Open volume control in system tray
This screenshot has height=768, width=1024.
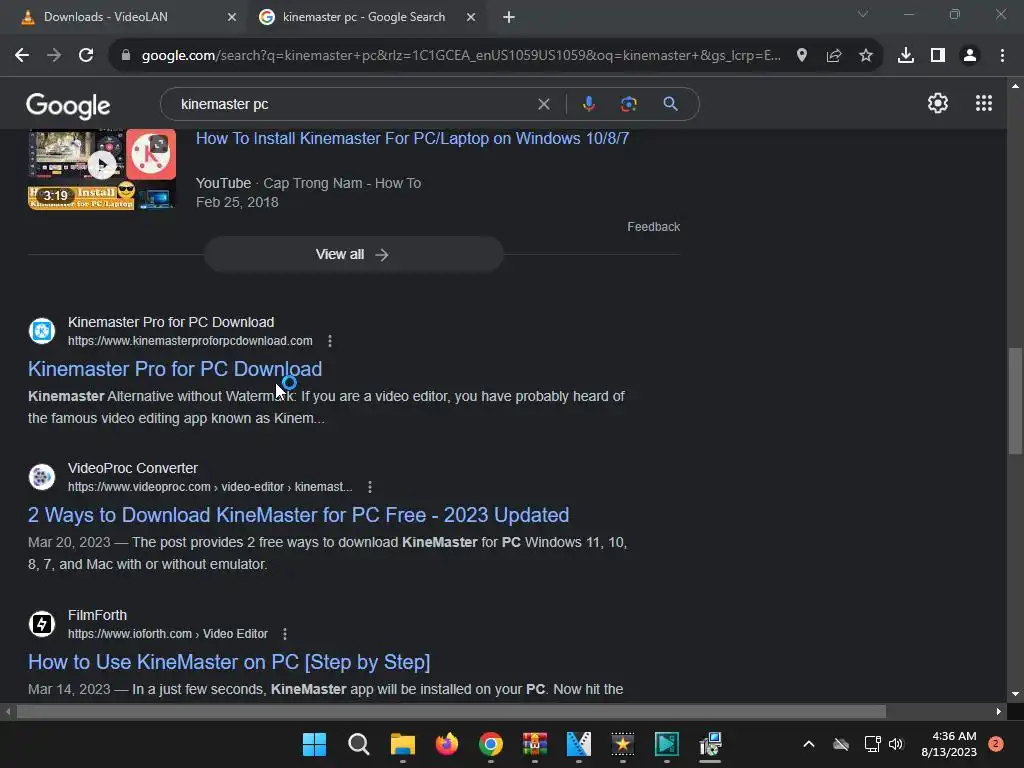pos(896,744)
